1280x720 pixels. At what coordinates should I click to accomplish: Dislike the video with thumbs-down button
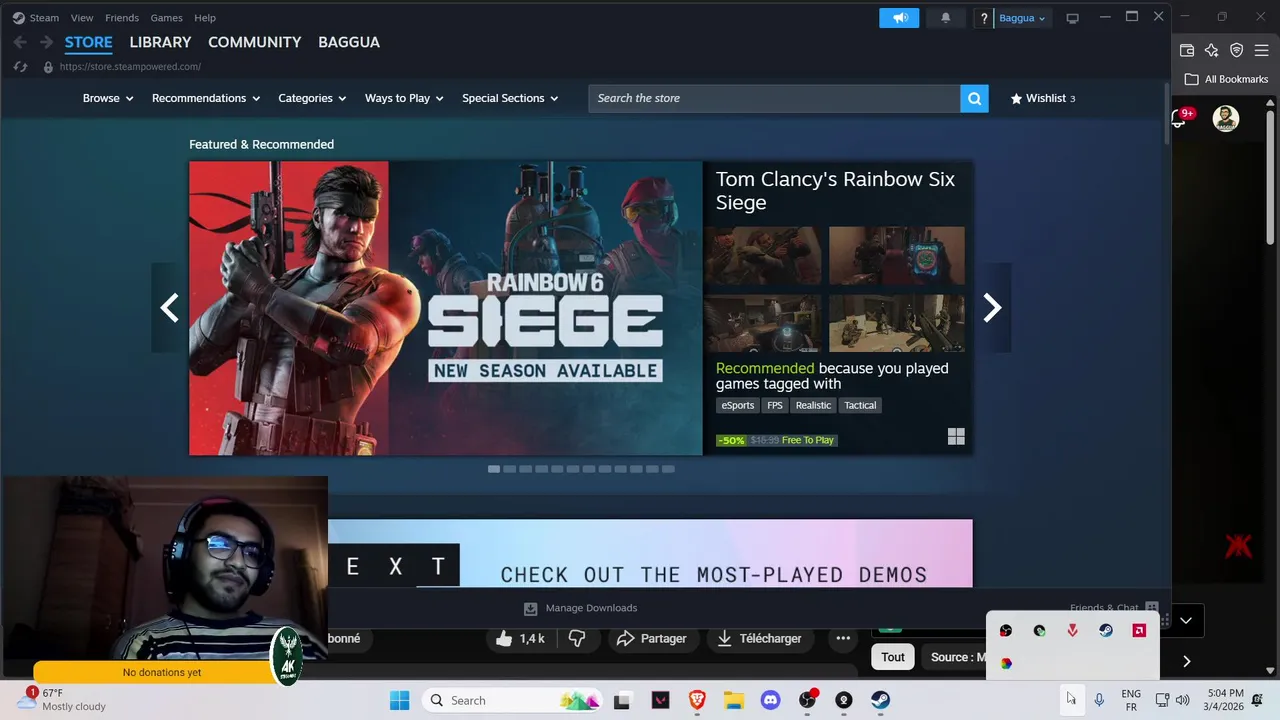[x=576, y=638]
